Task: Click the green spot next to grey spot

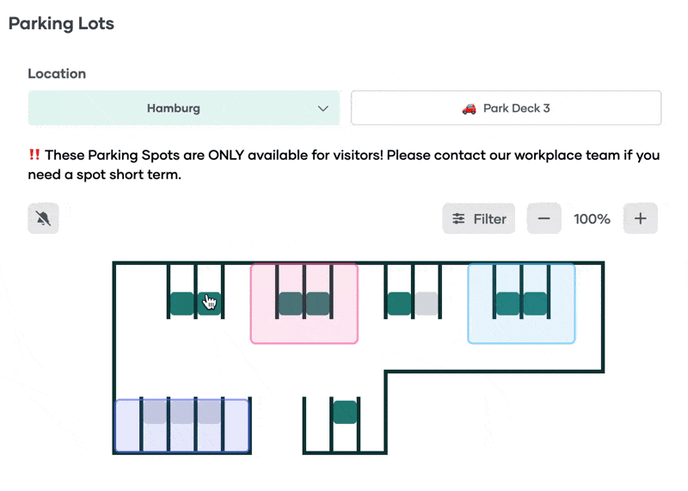Action: pos(399,303)
